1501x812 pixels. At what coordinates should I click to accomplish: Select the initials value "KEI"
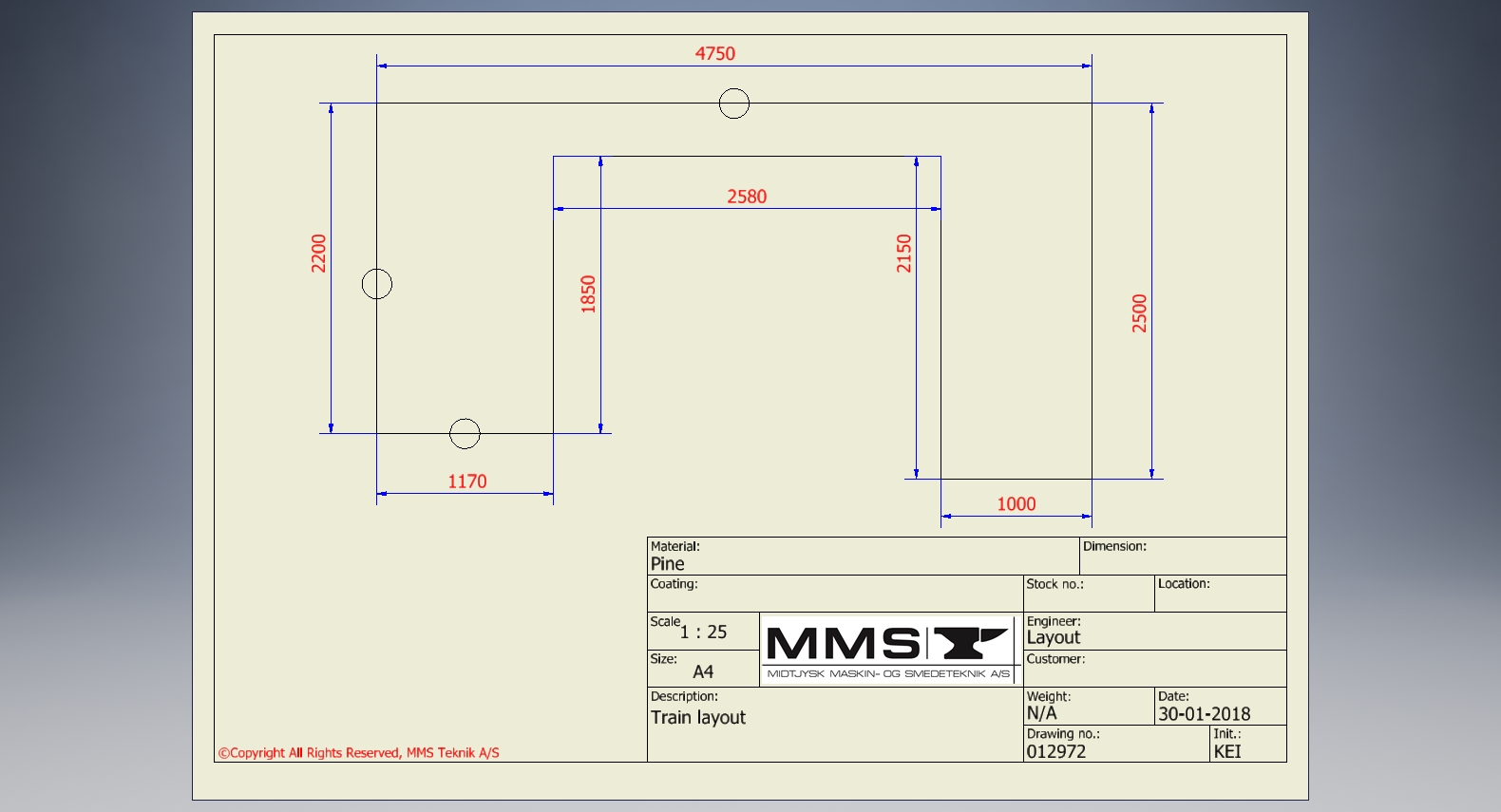point(1227,751)
